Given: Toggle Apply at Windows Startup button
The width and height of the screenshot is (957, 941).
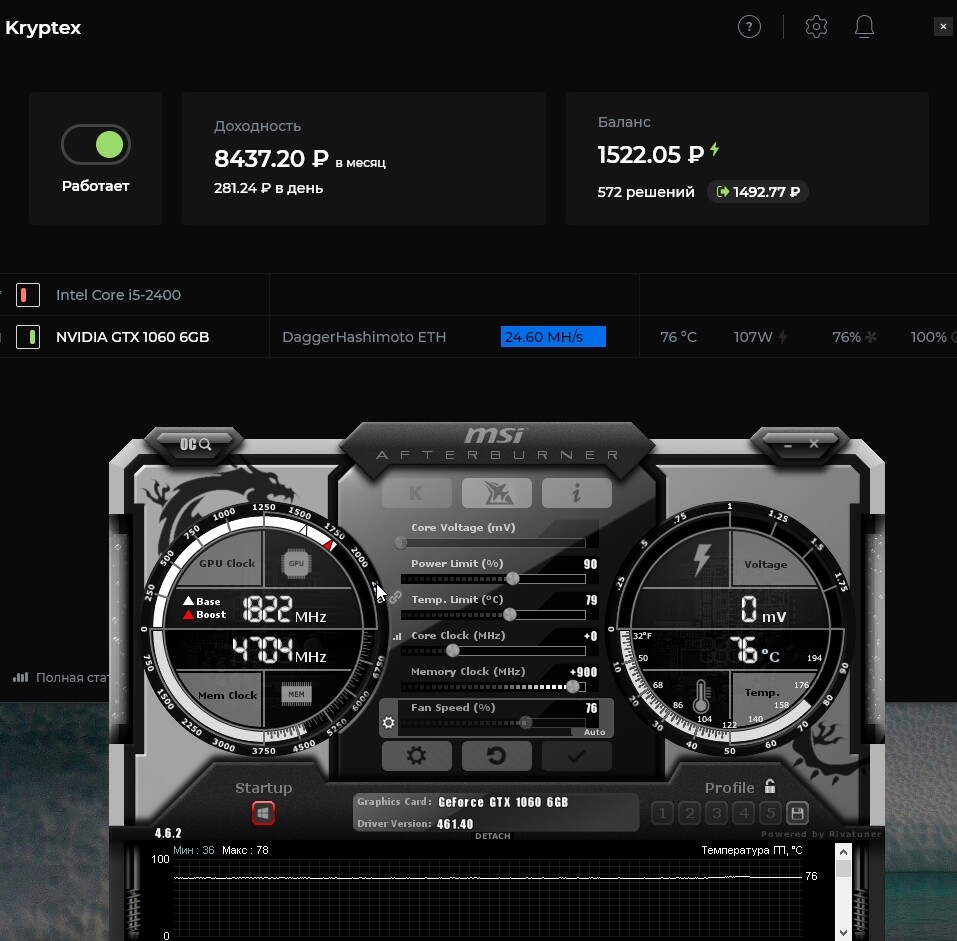Looking at the screenshot, I should 263,814.
